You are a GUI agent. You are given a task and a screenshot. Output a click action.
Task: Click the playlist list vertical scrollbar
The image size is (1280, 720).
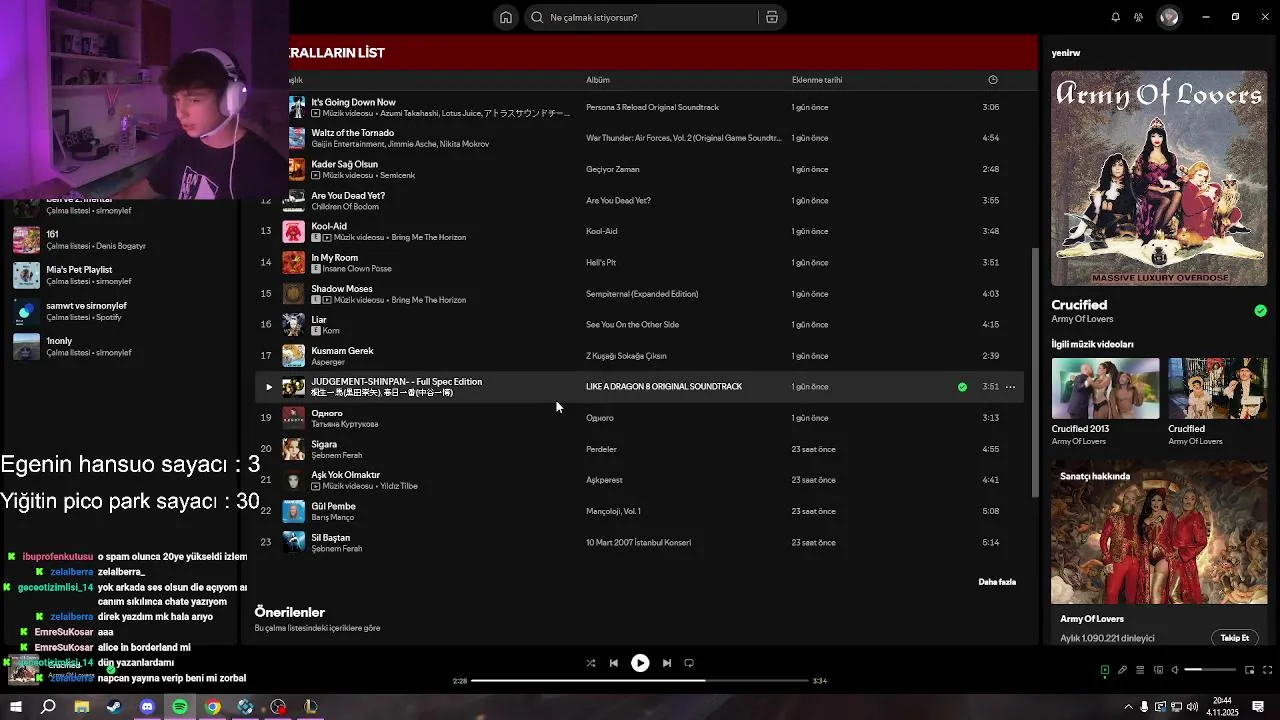click(x=1035, y=372)
